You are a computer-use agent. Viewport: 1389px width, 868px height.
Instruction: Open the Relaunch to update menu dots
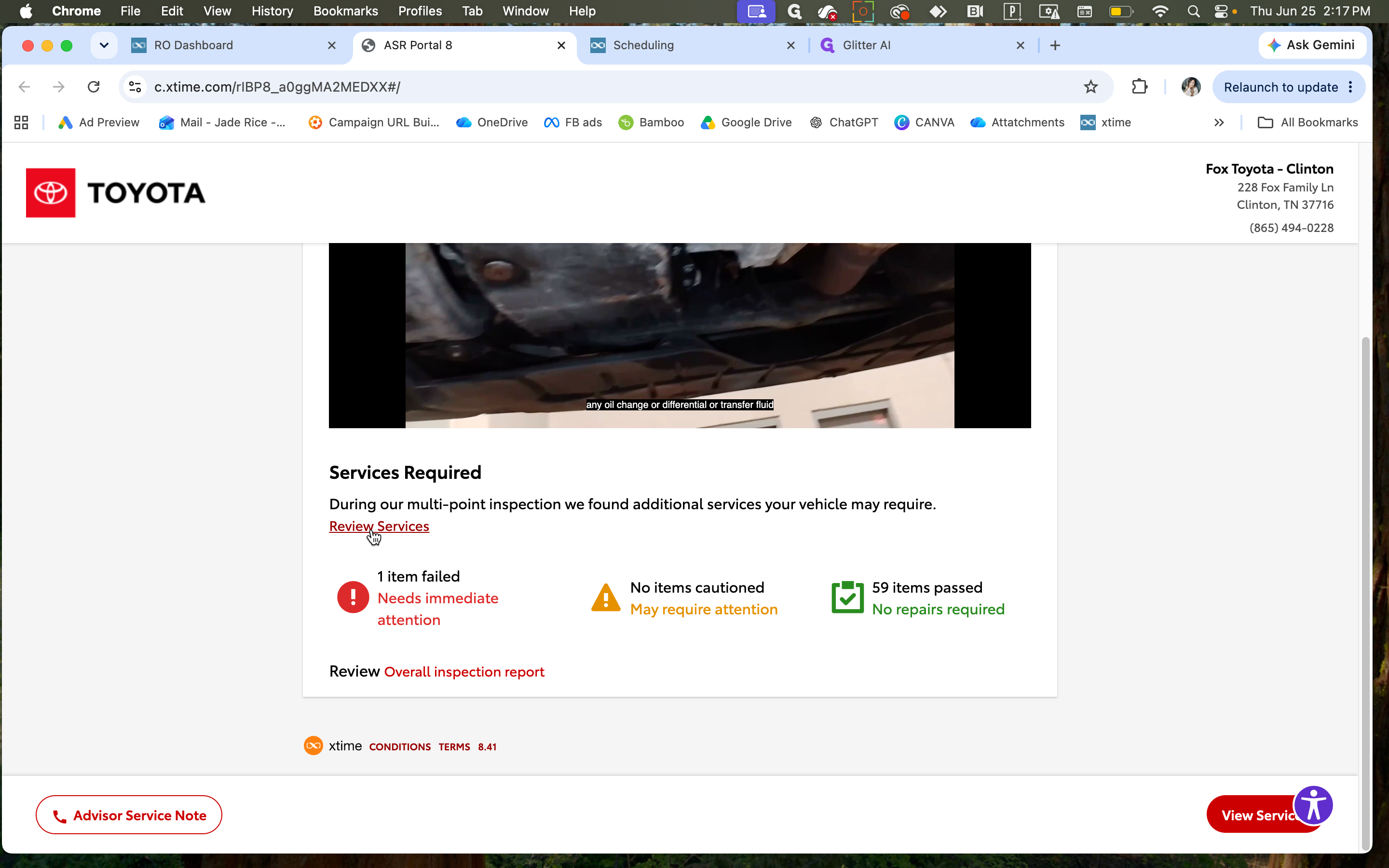[1350, 87]
